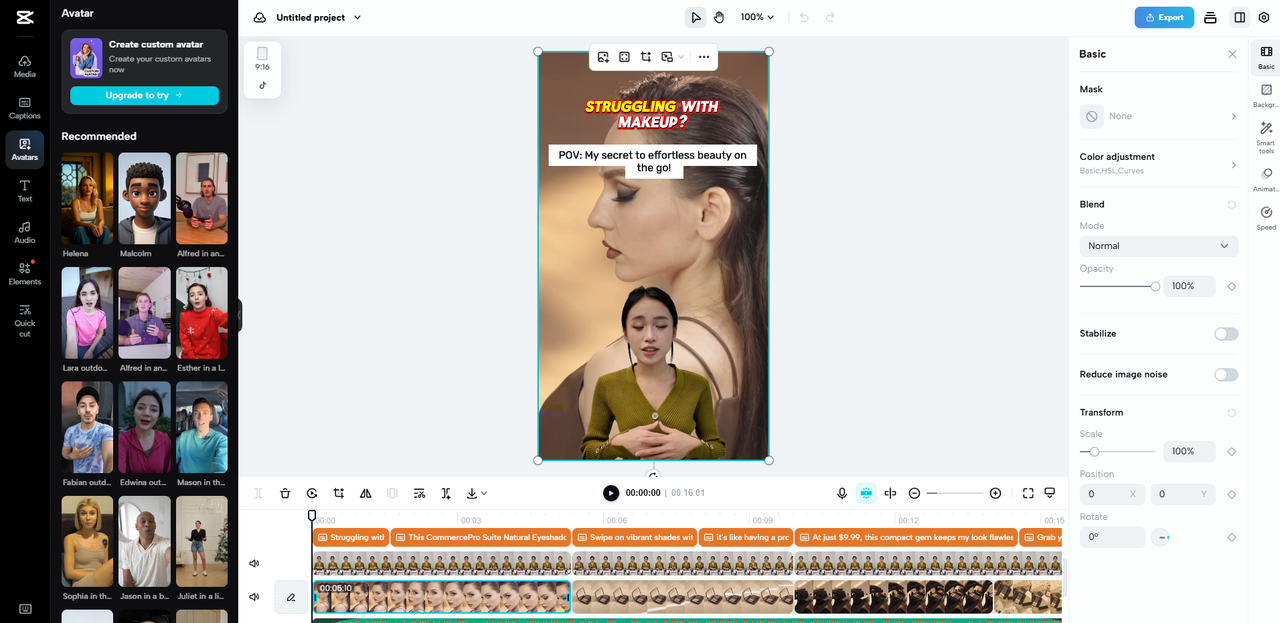Screen dimensions: 1280x623
Task: Click timeline zoom out minus button
Action: tap(914, 493)
